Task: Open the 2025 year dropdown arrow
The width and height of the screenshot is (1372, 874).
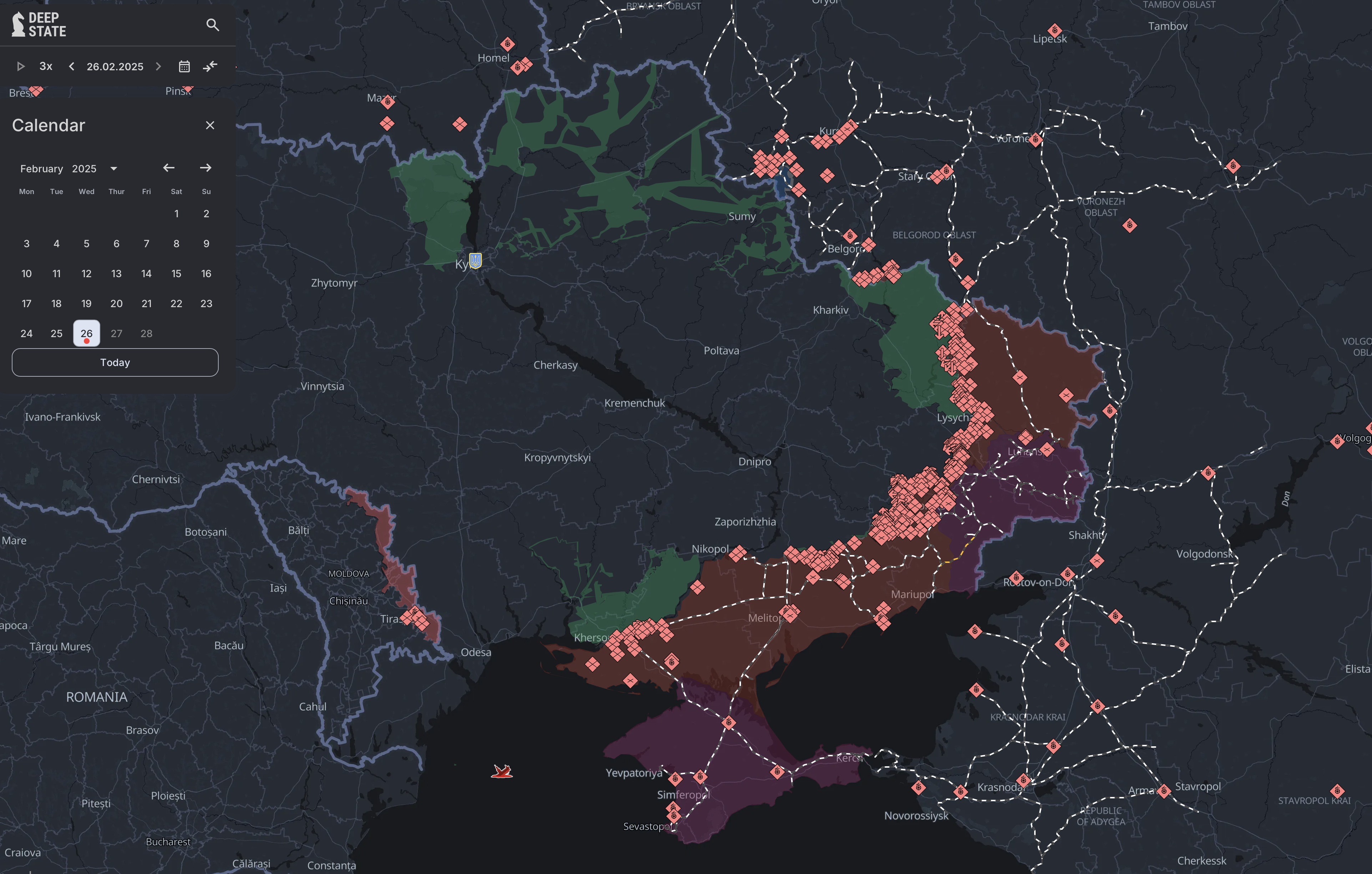Action: coord(114,169)
